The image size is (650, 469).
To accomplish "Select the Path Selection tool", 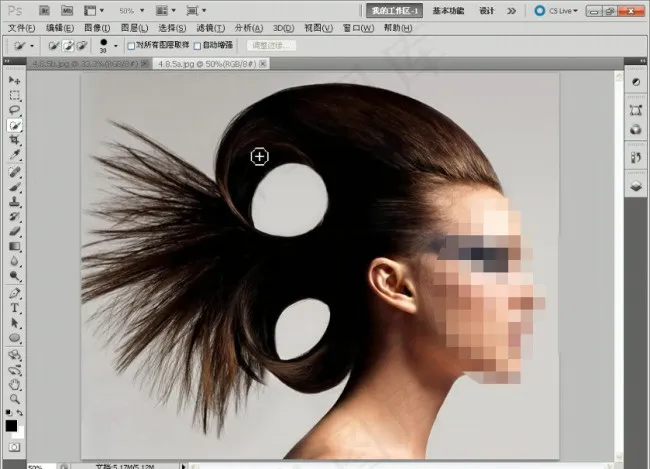I will point(15,323).
